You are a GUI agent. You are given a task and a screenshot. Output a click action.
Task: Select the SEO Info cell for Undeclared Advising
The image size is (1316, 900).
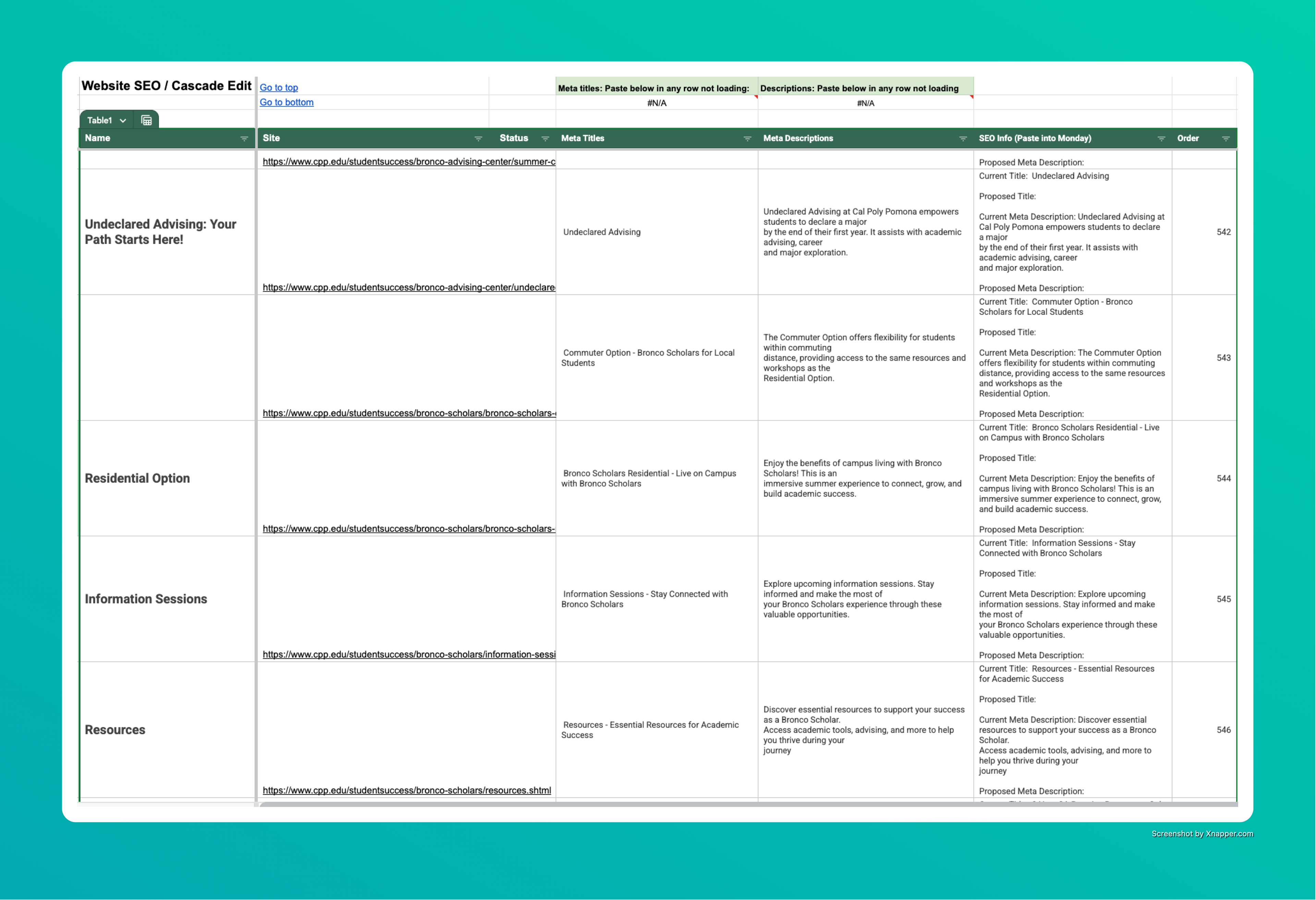1073,232
